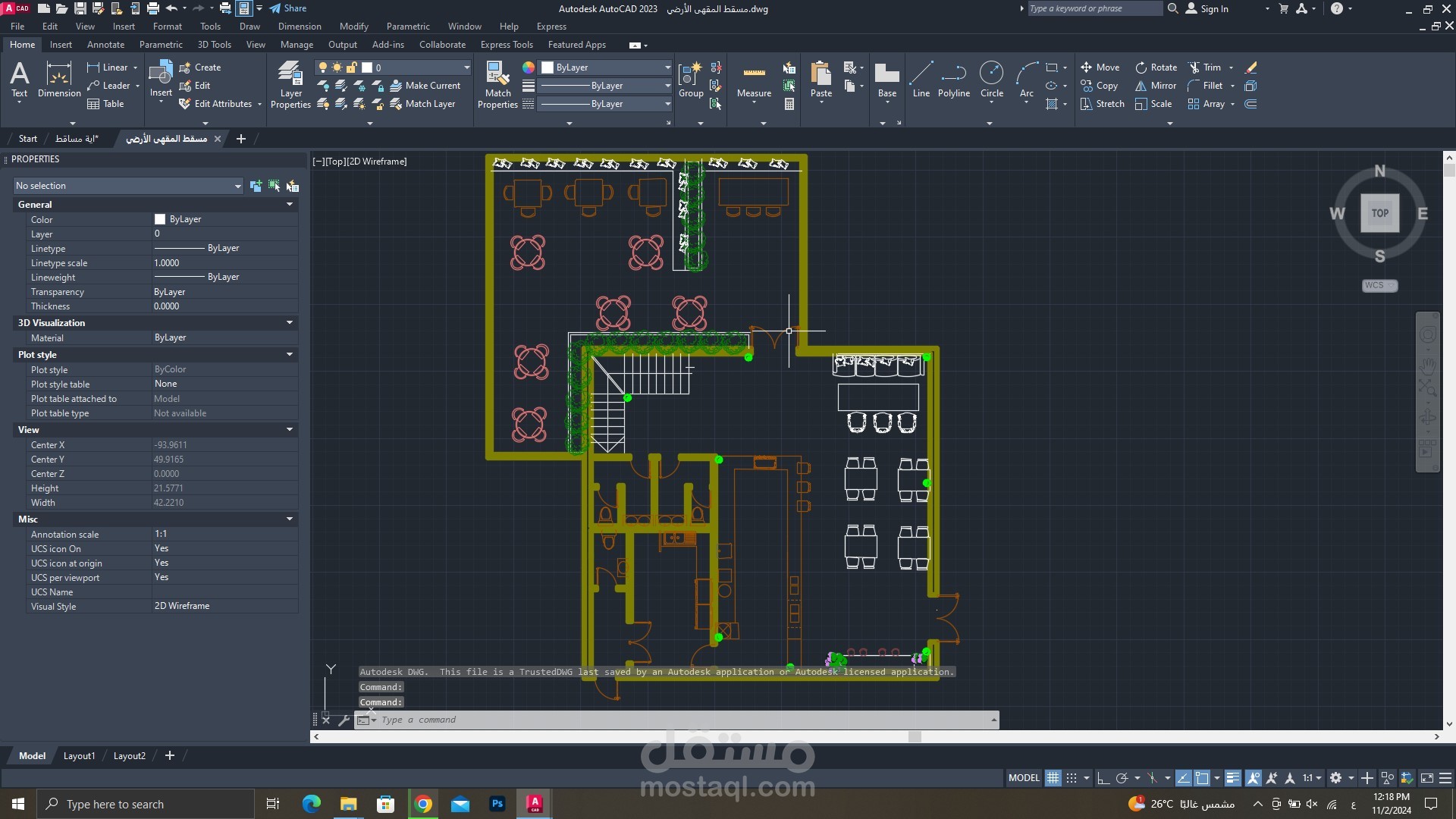Open the Quick Calculator icon
The image size is (1456, 819).
tap(789, 104)
